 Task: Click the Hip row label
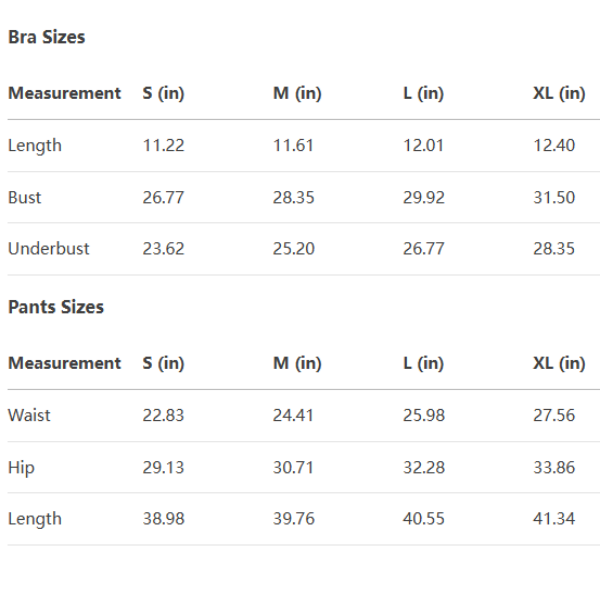pos(21,467)
